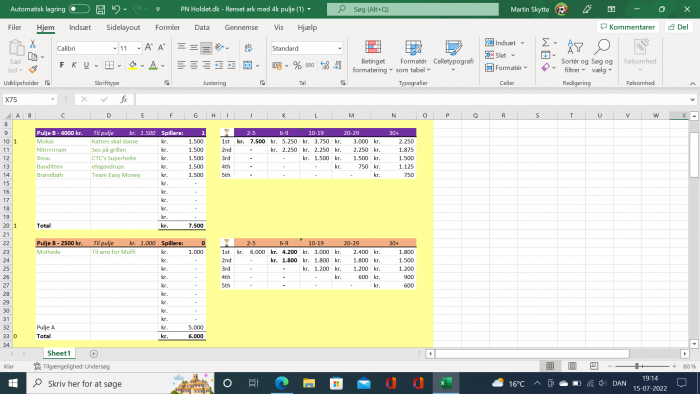Image resolution: width=700 pixels, height=394 pixels.
Task: Switch to page layout view icon
Action: [x=572, y=366]
